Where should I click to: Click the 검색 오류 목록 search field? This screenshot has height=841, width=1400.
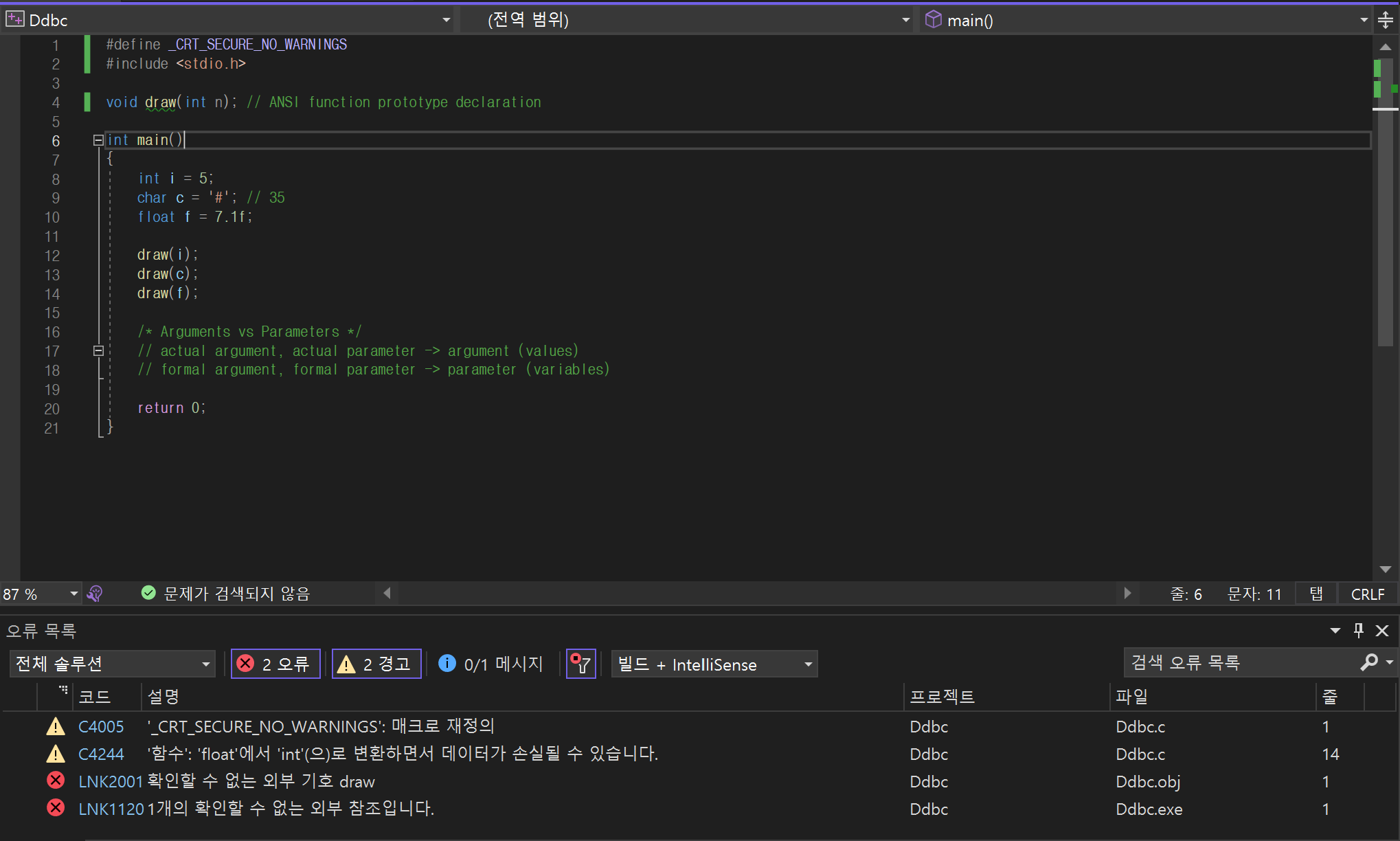click(x=1240, y=662)
